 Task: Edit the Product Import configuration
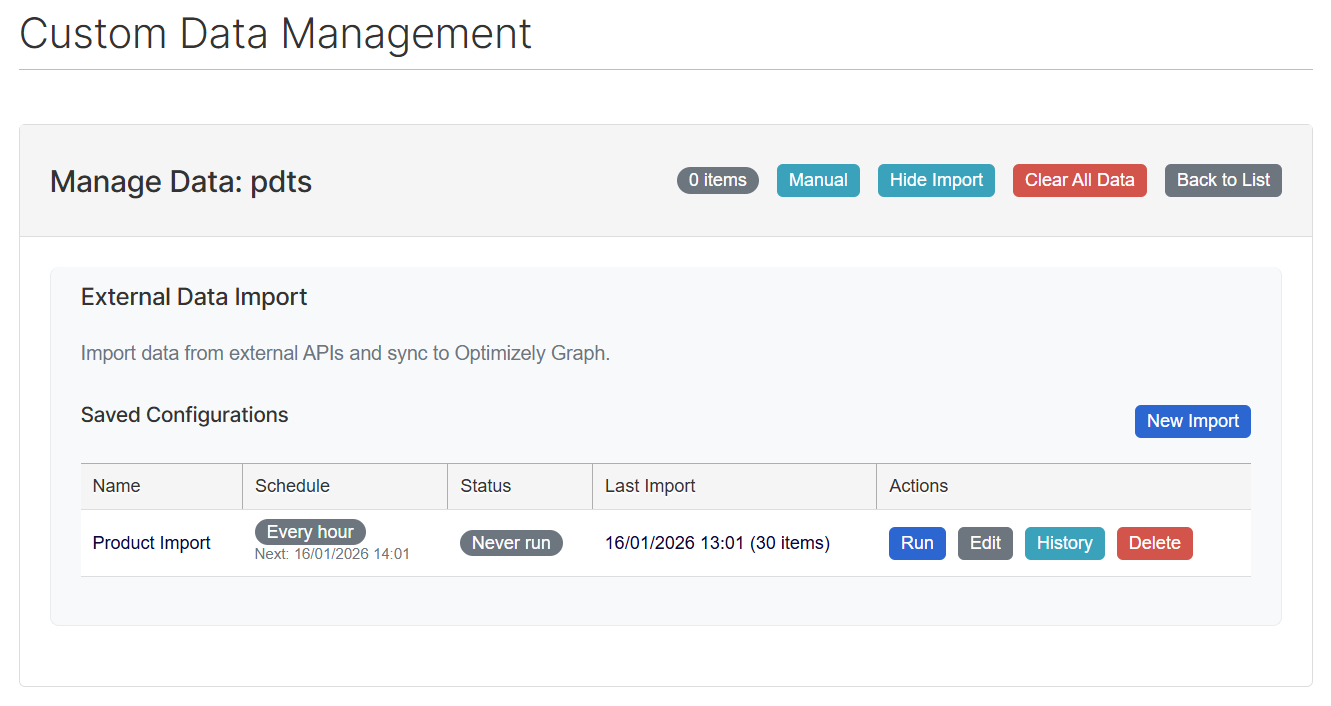tap(984, 543)
